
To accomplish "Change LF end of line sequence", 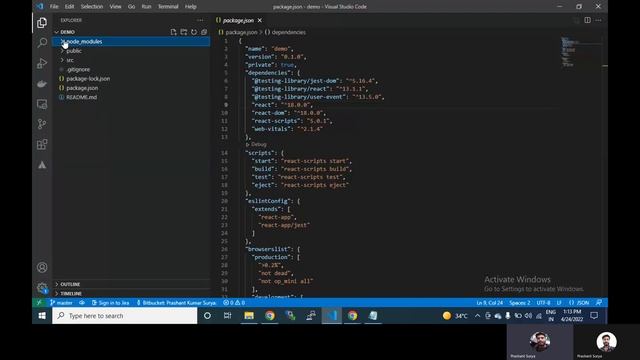I will click(559, 302).
